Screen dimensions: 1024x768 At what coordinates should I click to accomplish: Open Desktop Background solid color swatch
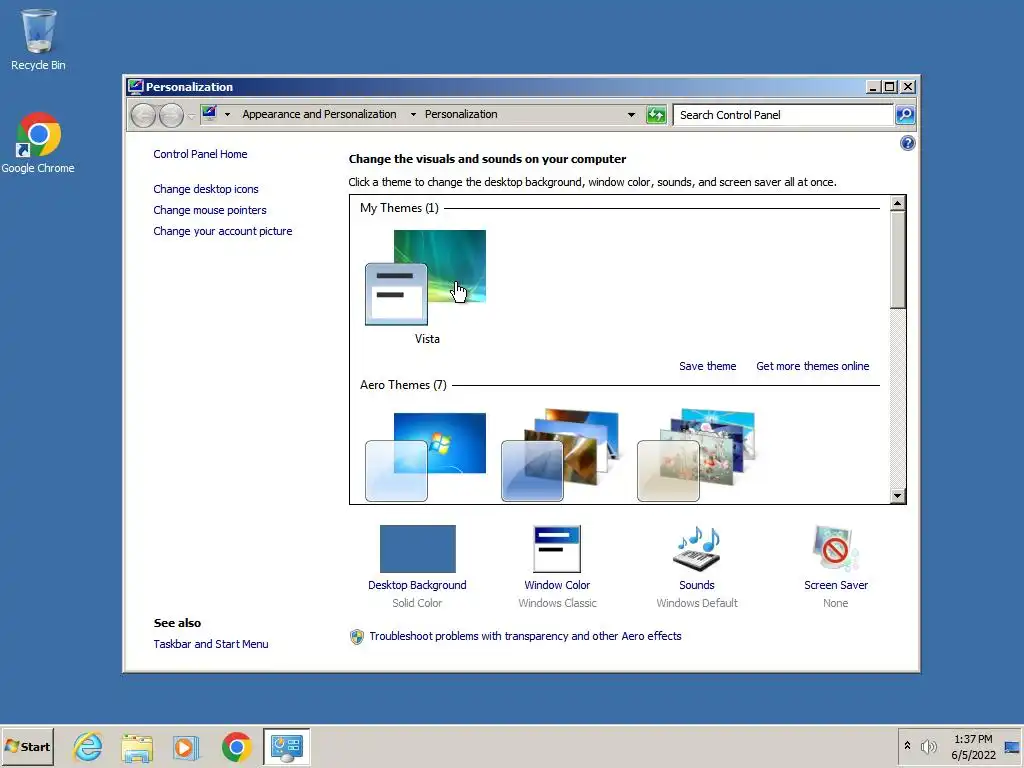click(417, 549)
